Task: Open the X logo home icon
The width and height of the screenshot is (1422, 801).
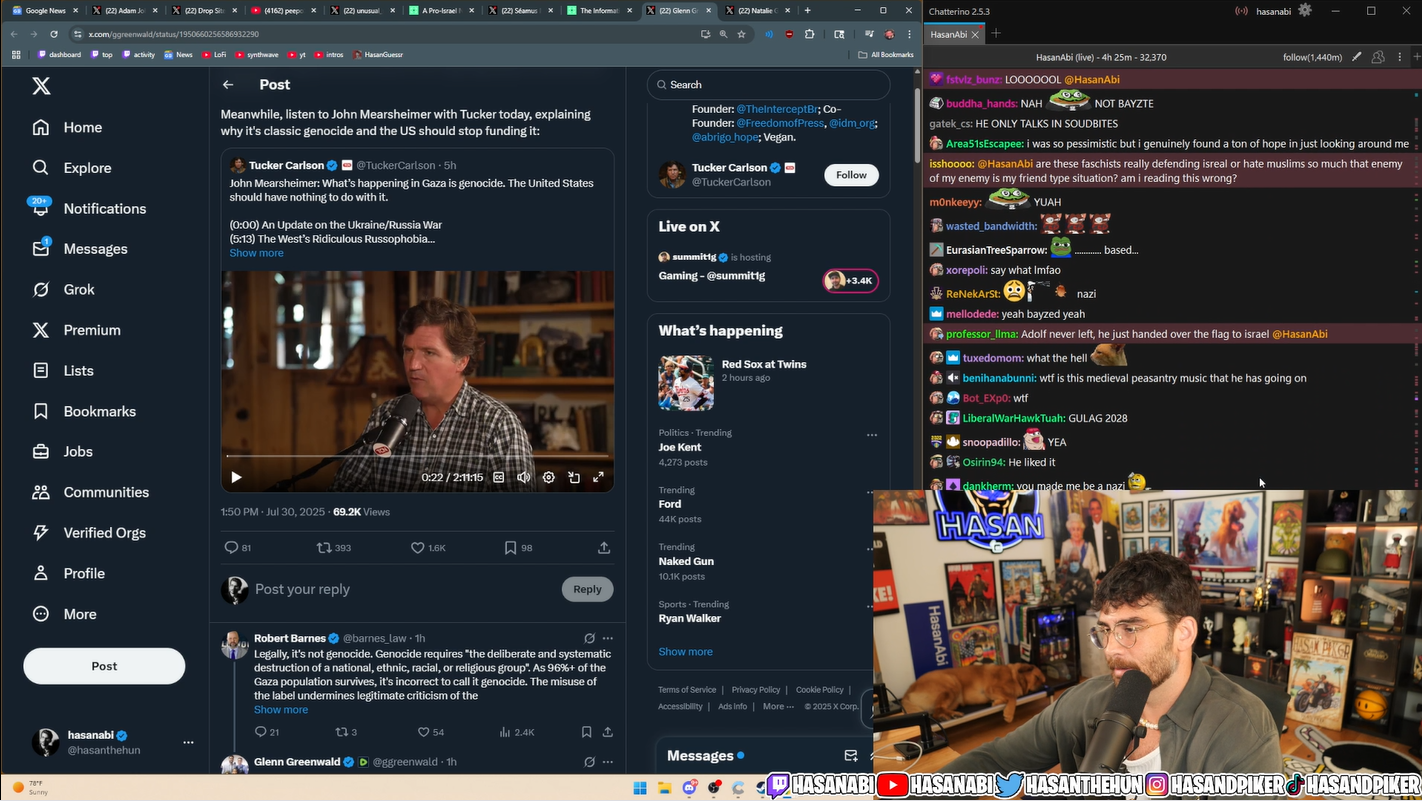Action: tap(41, 86)
